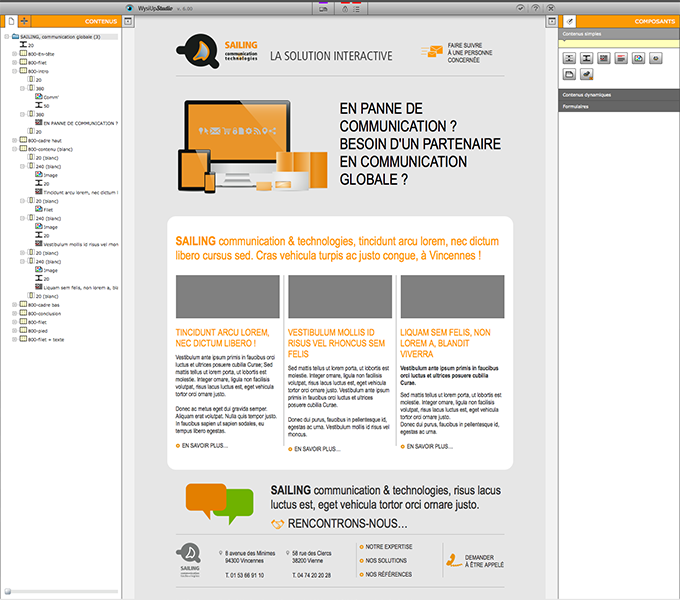Click the checkmark validate icon
The width and height of the screenshot is (680, 600).
click(520, 8)
